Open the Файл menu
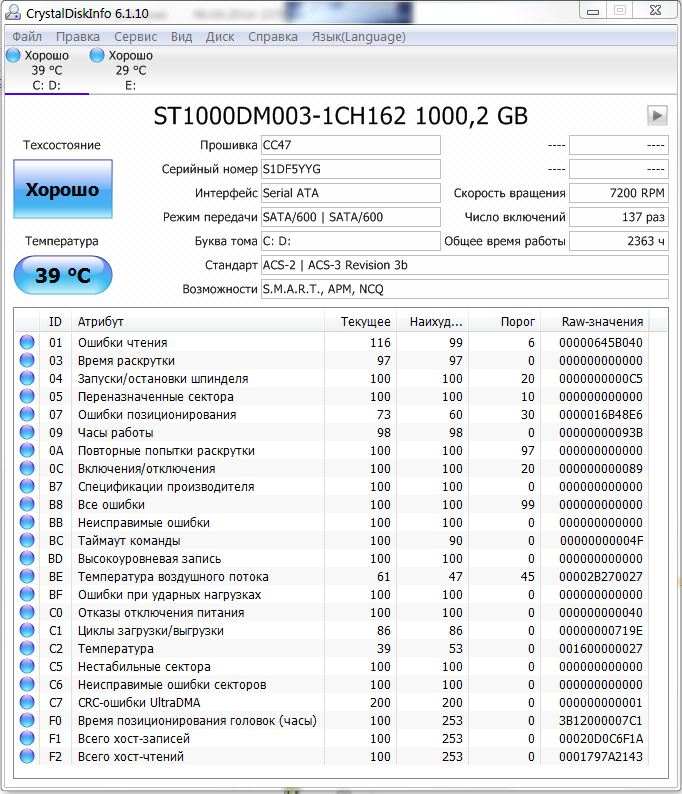 pos(27,37)
